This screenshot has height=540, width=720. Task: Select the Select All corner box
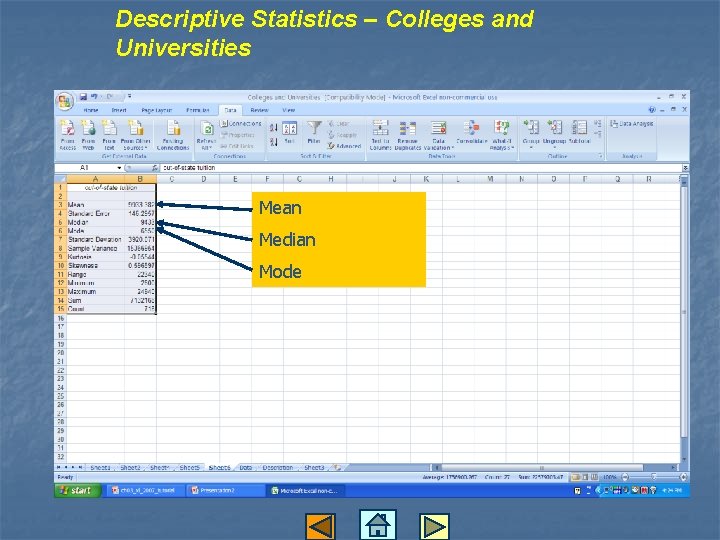click(60, 179)
